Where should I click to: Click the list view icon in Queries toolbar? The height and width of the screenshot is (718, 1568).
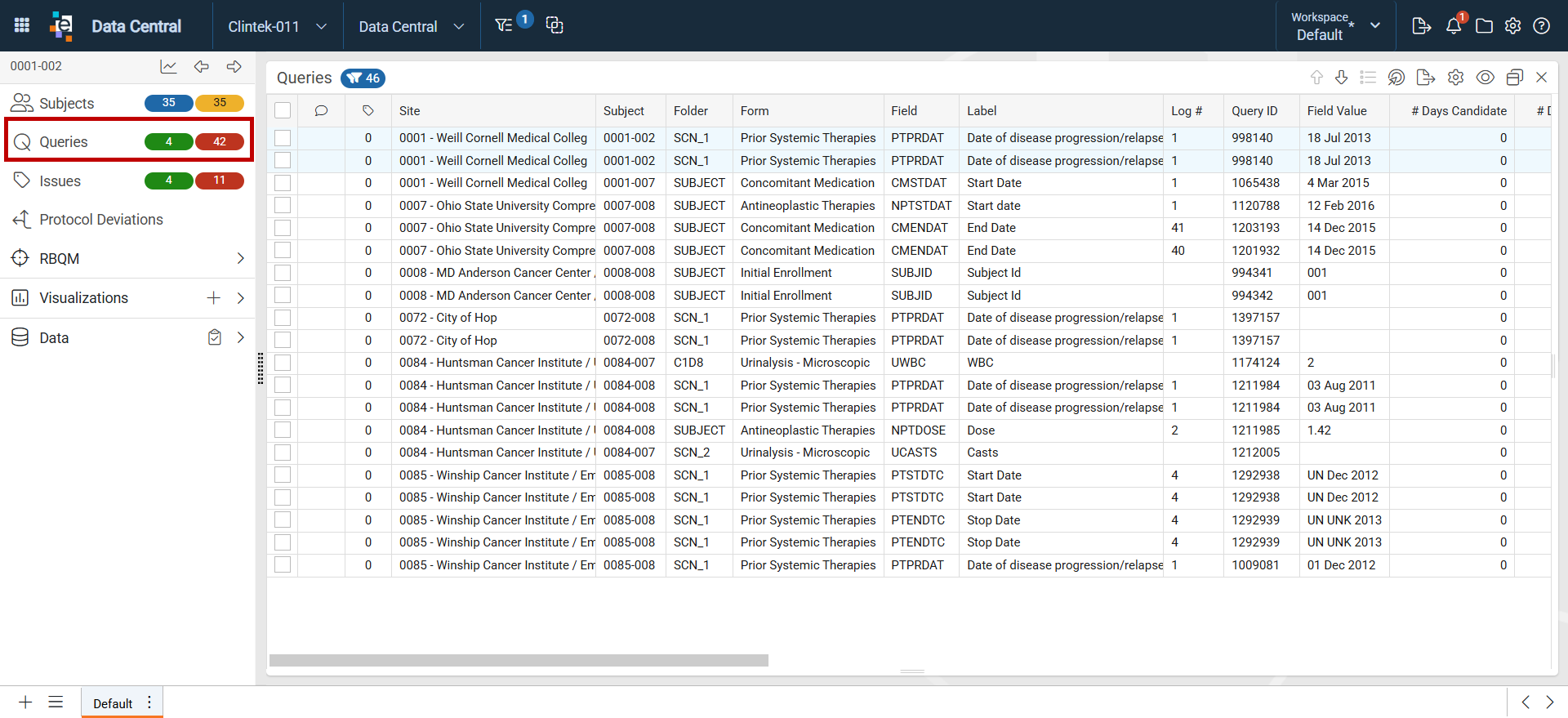[1368, 78]
